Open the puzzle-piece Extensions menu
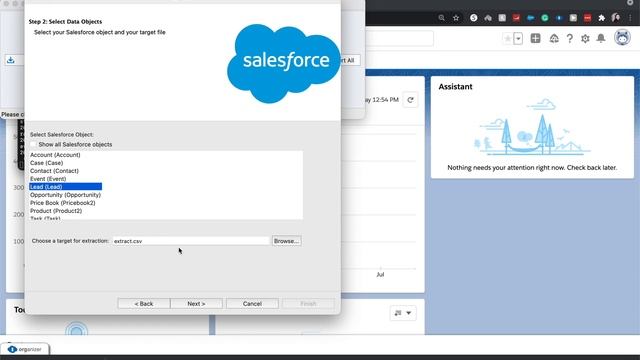This screenshot has height=360, width=640. 601,18
